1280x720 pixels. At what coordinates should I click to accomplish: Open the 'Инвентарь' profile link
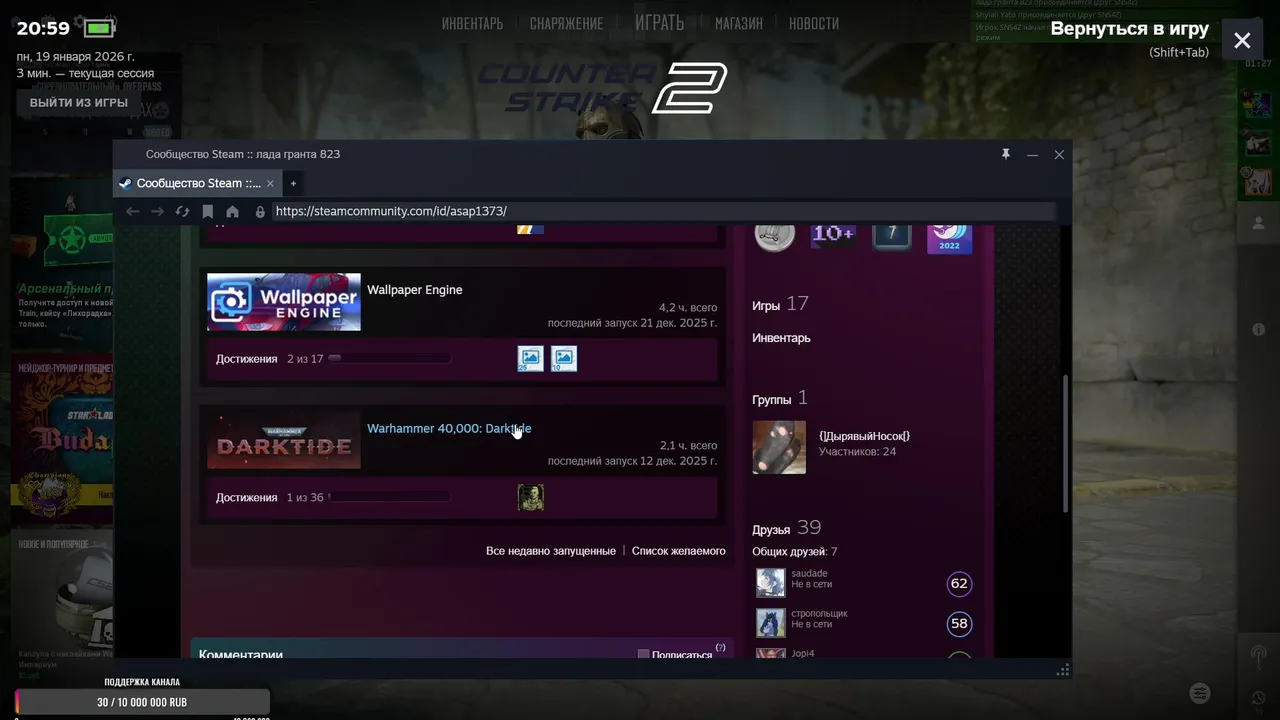point(781,338)
